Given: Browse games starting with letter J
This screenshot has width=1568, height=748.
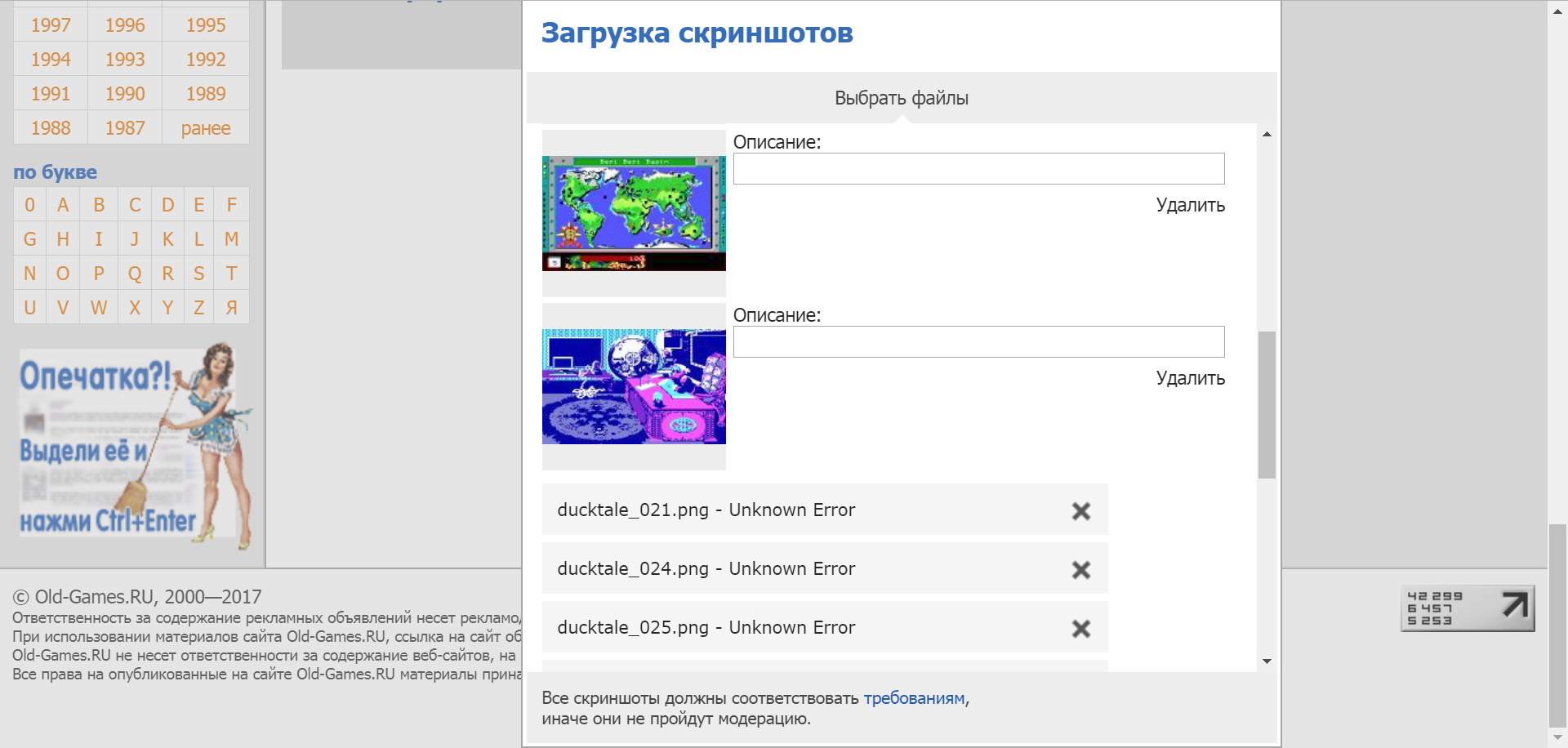Looking at the screenshot, I should (x=135, y=239).
